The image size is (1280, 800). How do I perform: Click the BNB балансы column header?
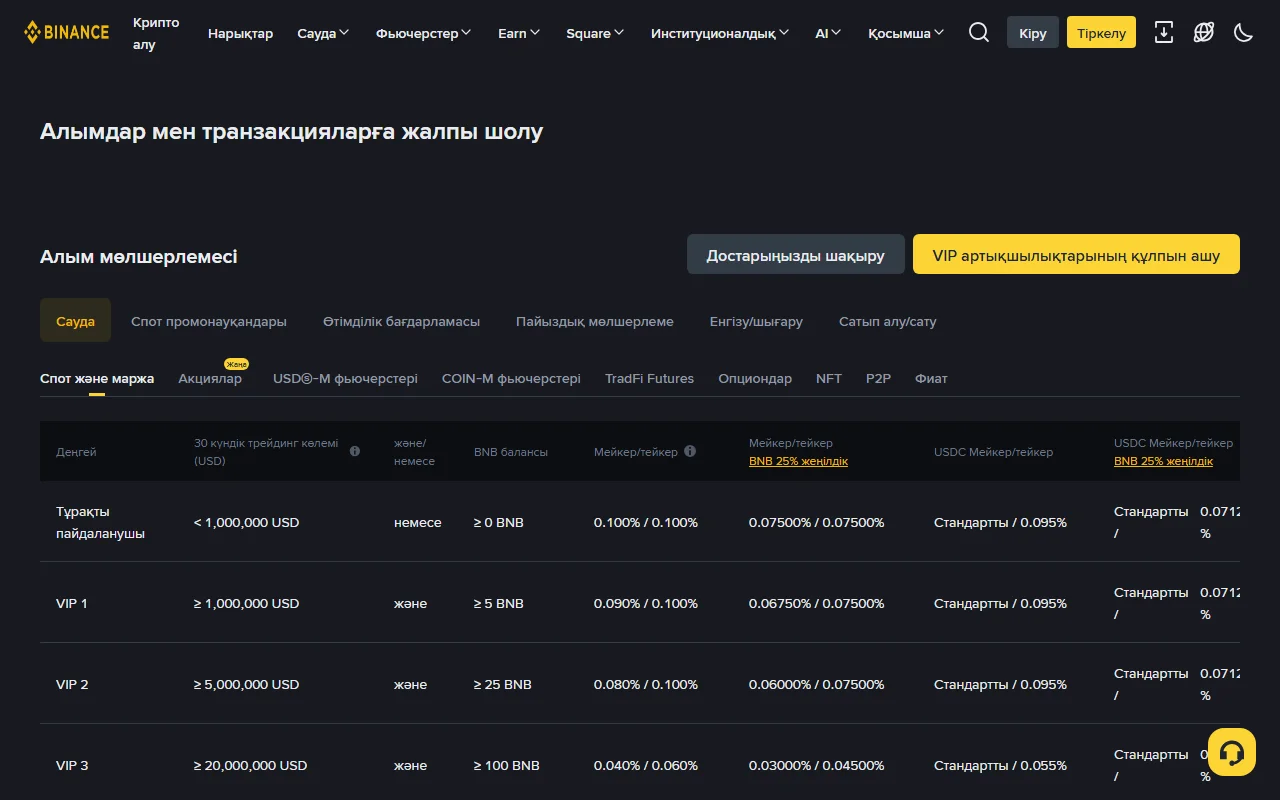(x=511, y=452)
